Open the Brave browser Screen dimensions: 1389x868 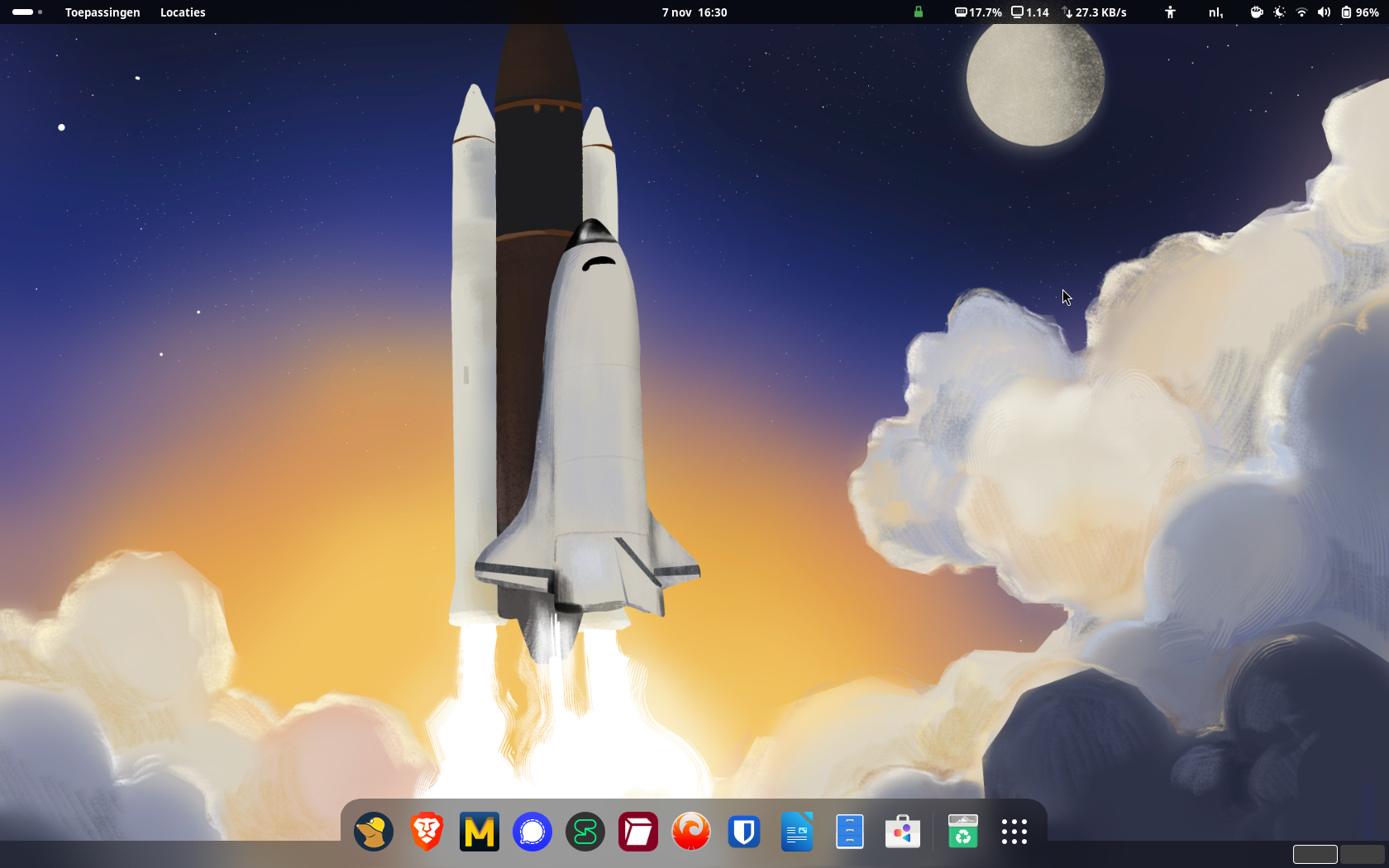427,832
